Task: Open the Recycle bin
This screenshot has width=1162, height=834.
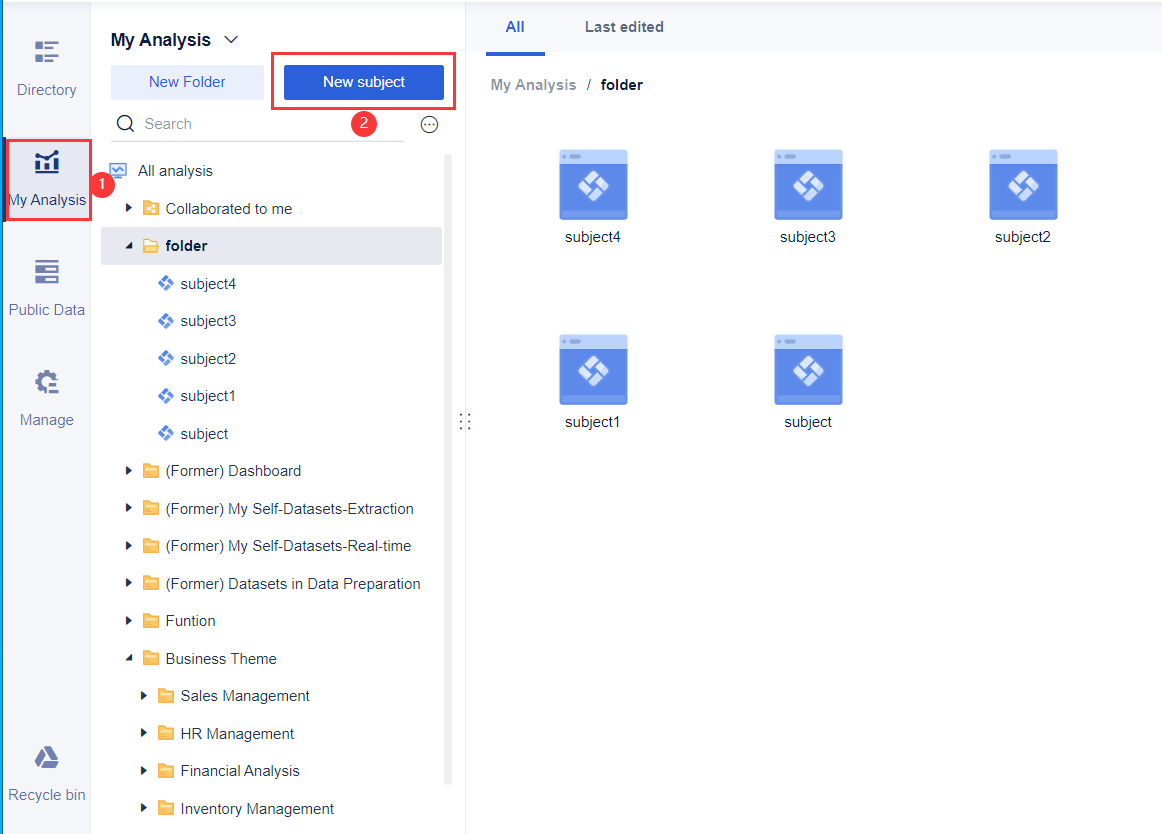Action: pos(46,770)
